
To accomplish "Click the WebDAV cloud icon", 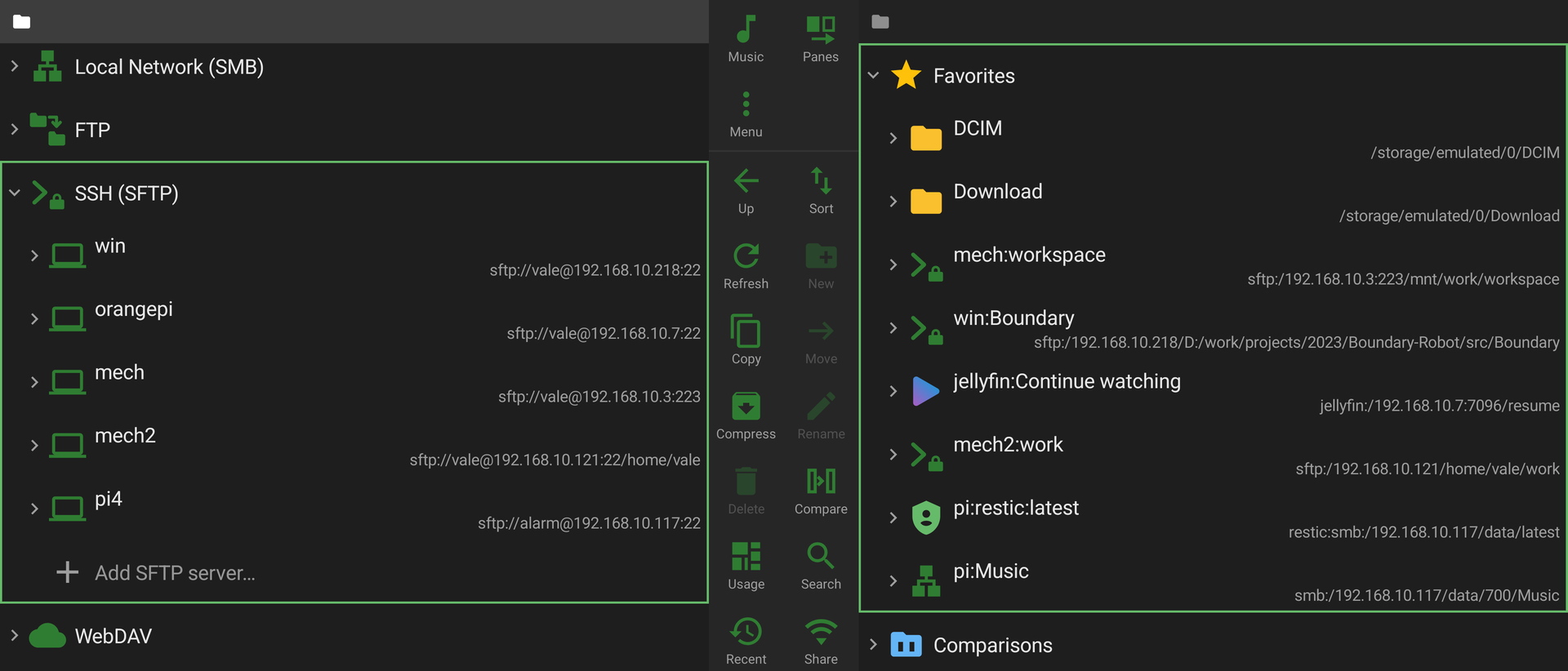I will tap(47, 635).
